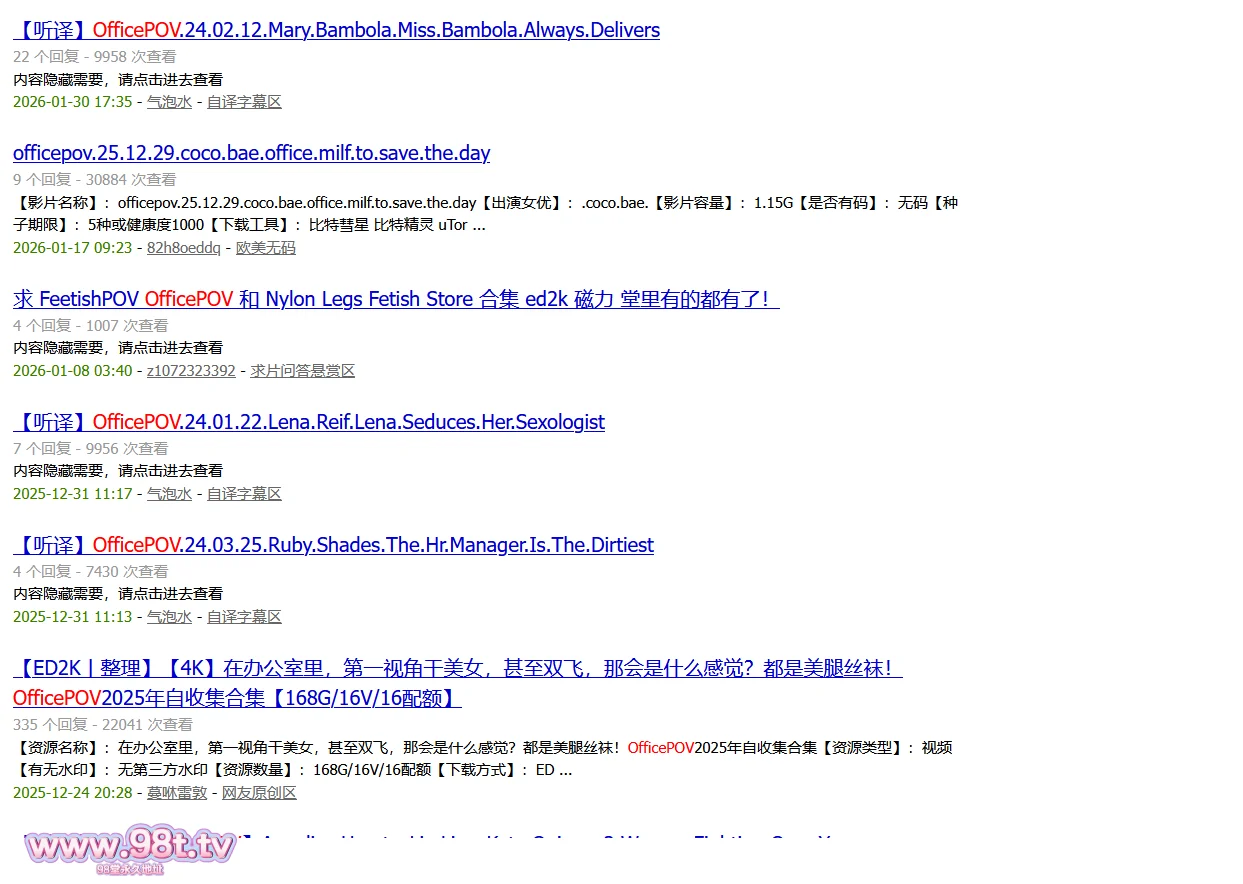Visit author 蔓咻雷敦's profile
The image size is (1243, 884).
(177, 793)
